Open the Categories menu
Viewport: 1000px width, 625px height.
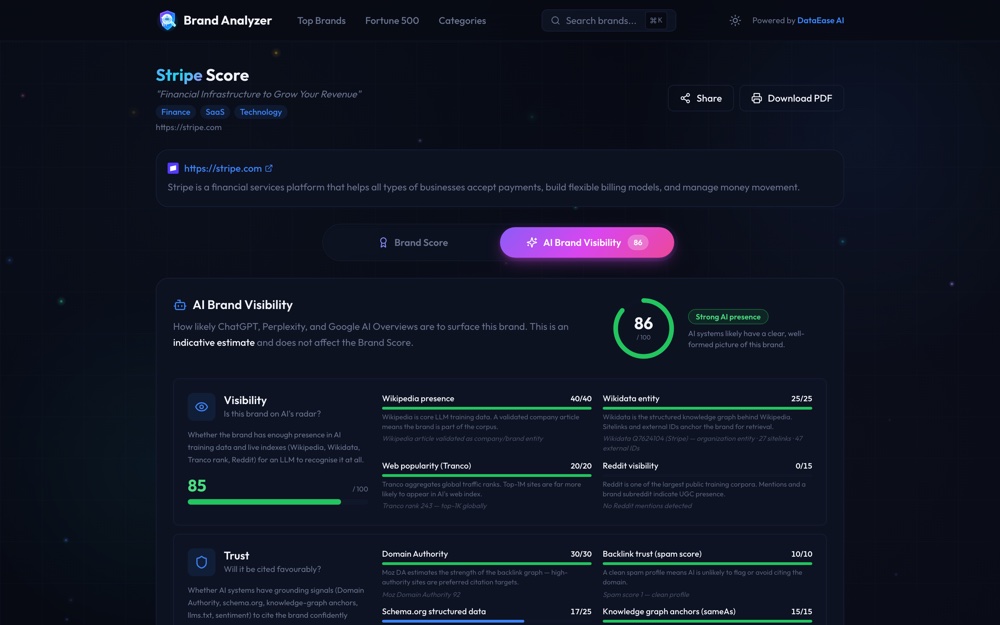[x=462, y=20]
